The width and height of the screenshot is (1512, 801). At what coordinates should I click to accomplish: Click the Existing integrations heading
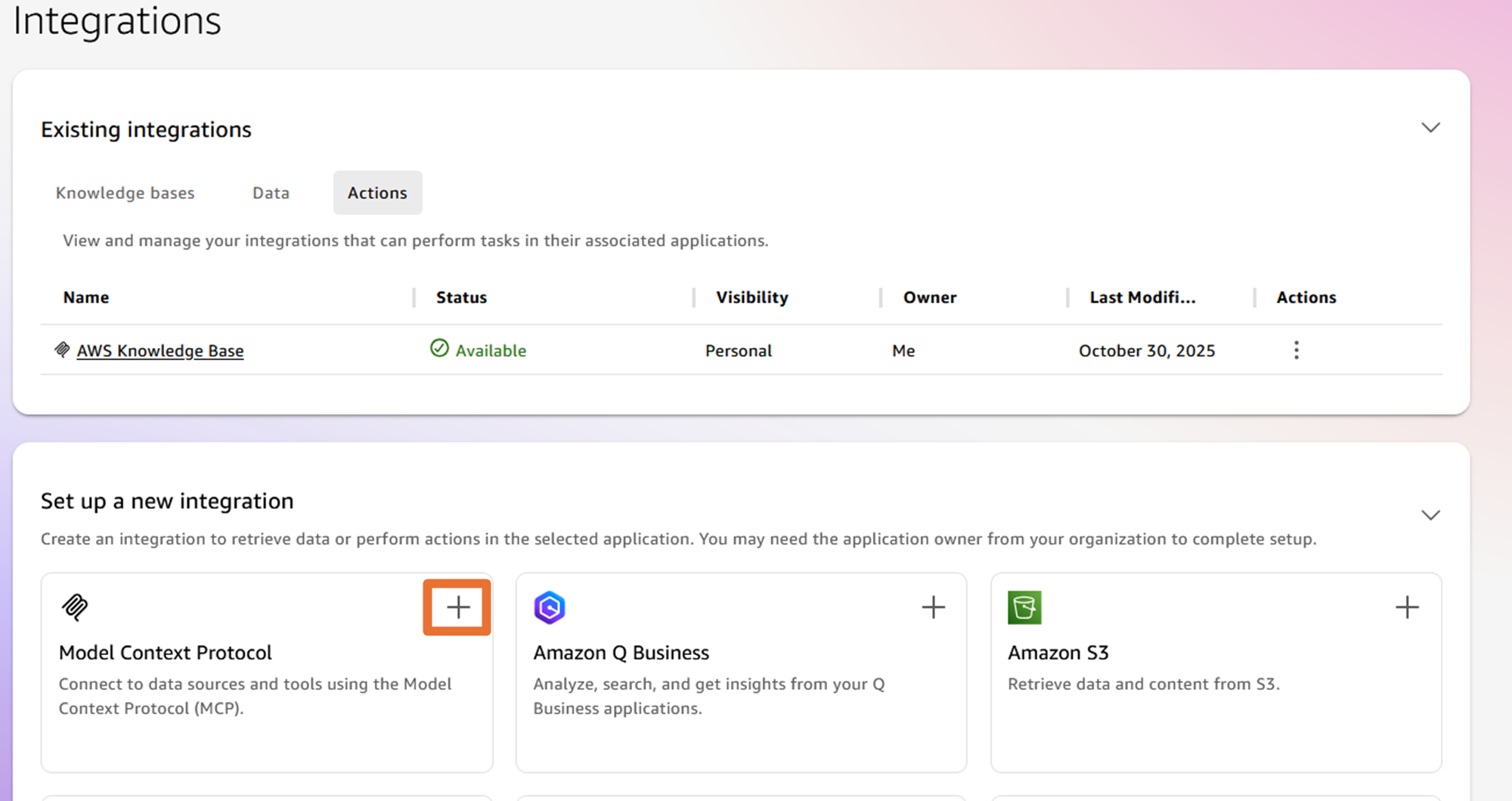point(146,129)
